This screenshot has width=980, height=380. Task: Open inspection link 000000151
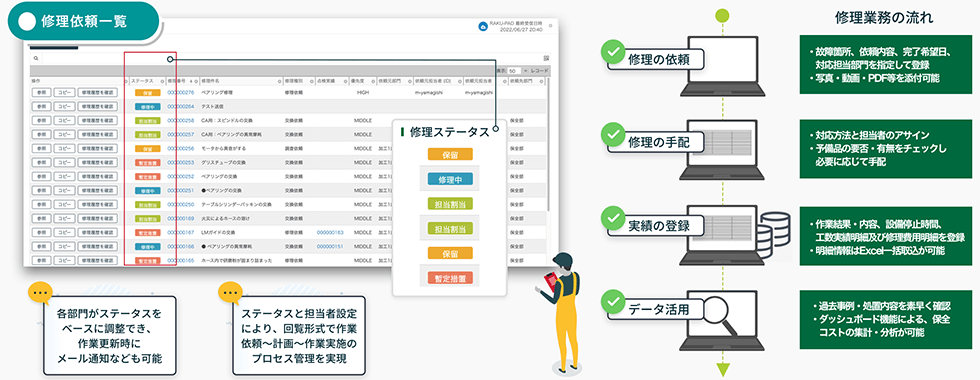330,247
